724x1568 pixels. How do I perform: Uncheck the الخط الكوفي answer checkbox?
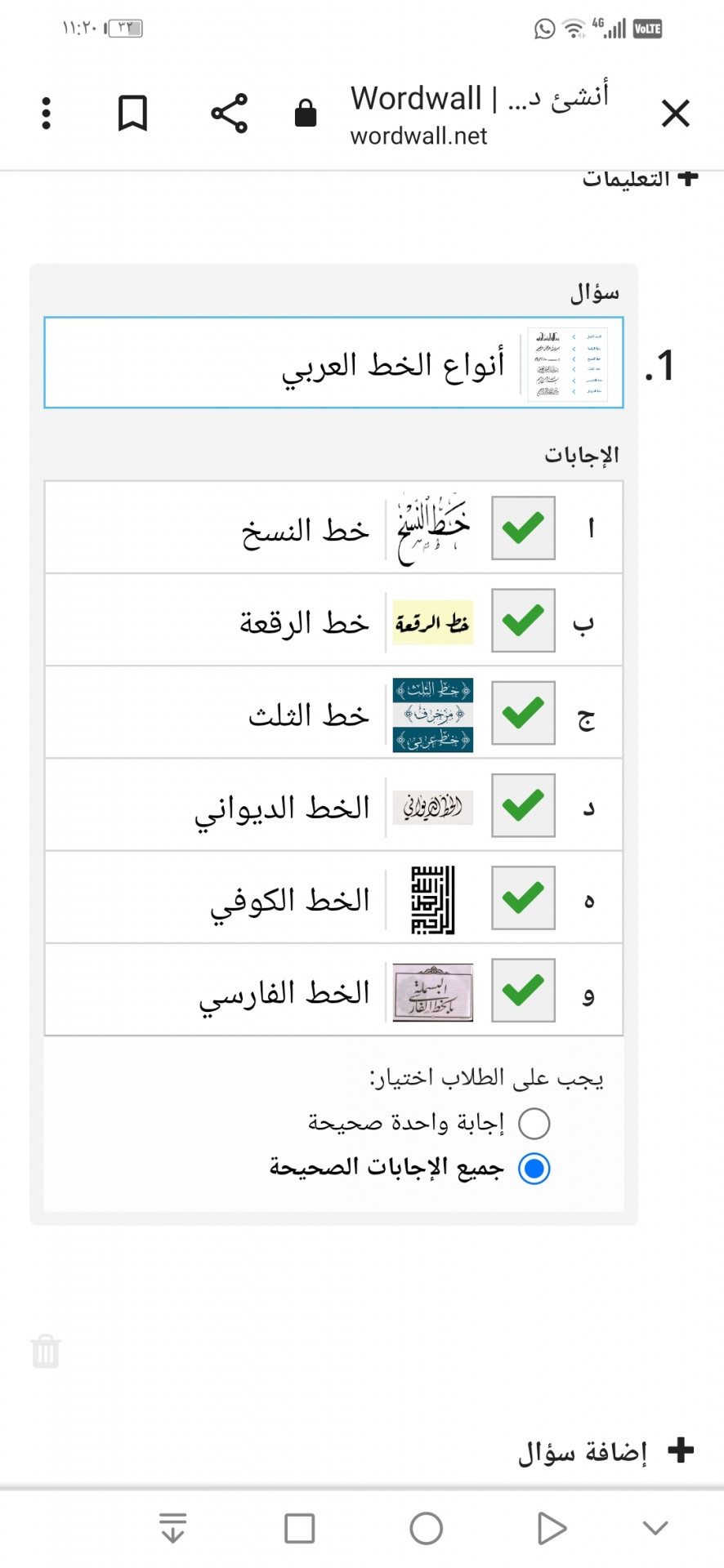click(523, 898)
